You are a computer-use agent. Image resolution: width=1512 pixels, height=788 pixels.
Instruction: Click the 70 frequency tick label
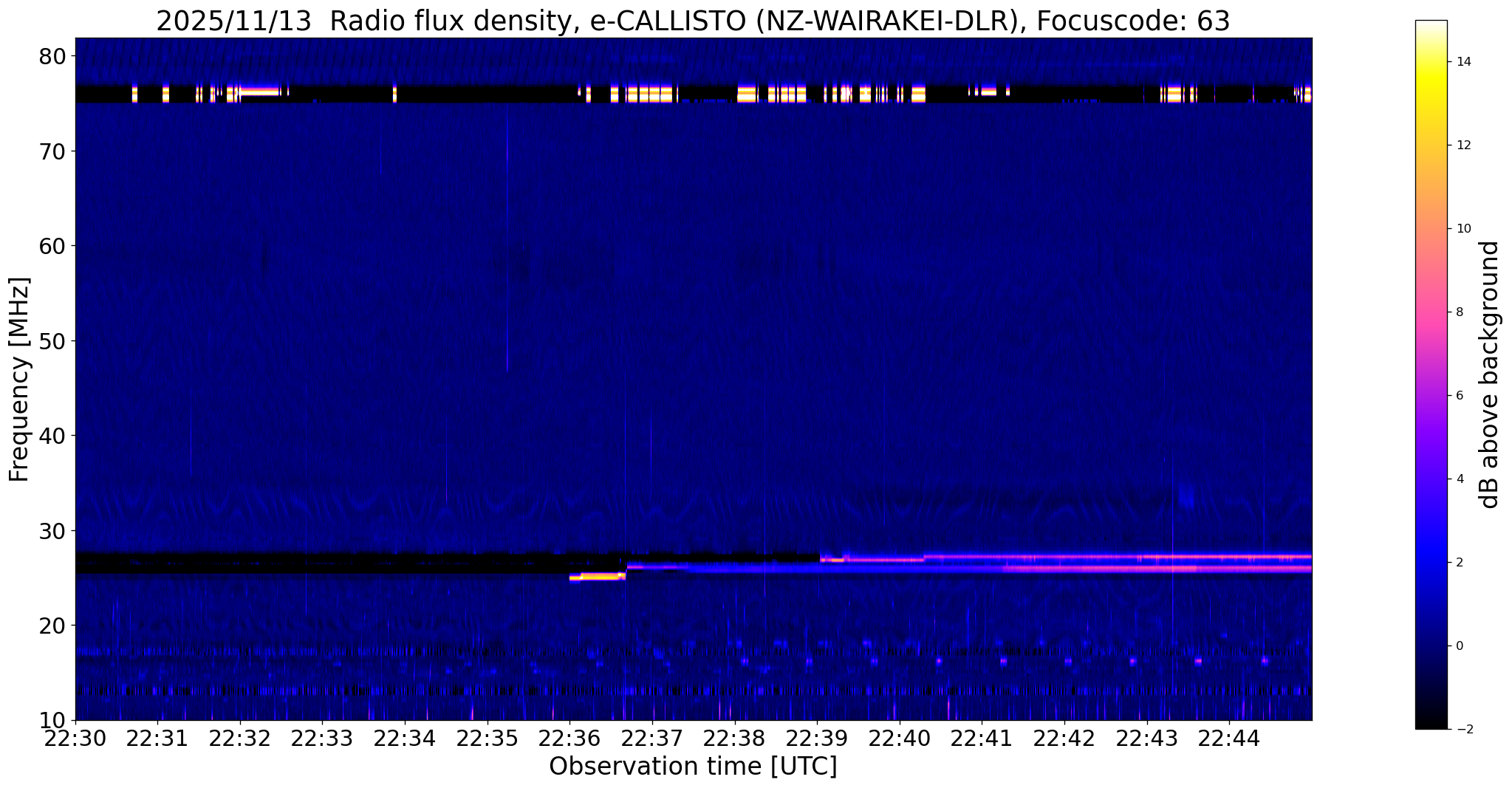click(x=52, y=151)
